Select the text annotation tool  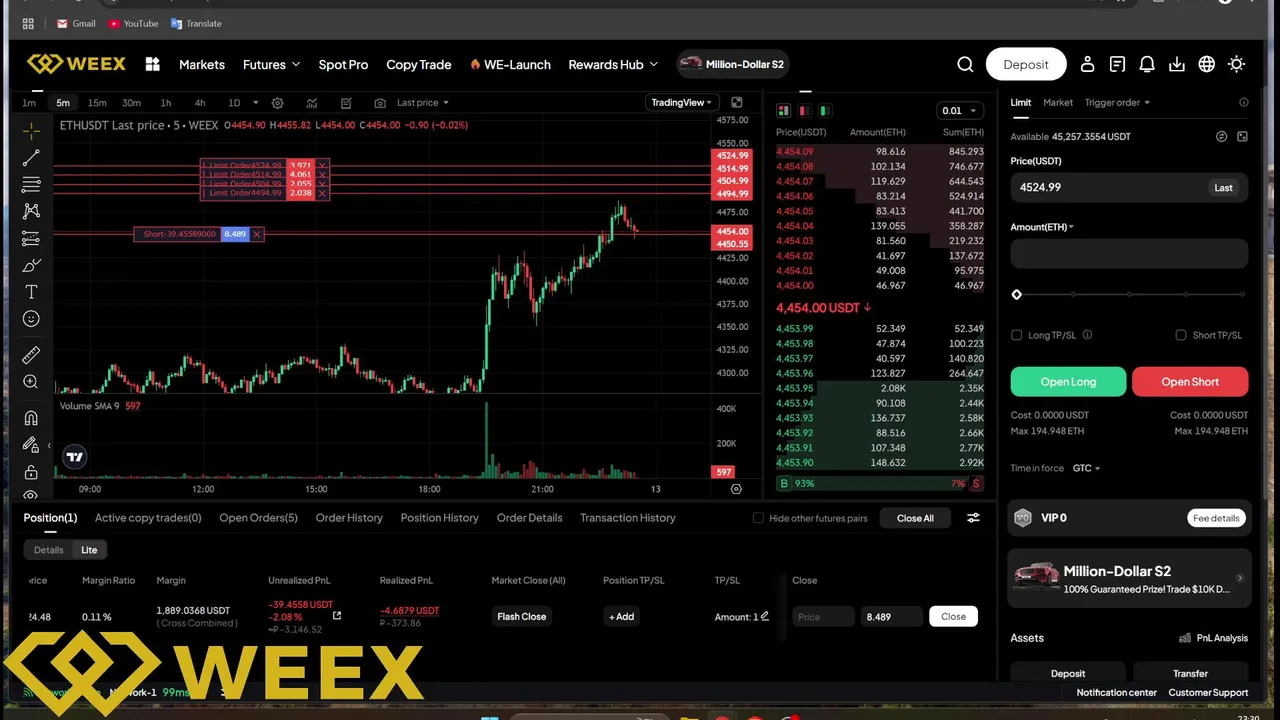pyautogui.click(x=31, y=292)
